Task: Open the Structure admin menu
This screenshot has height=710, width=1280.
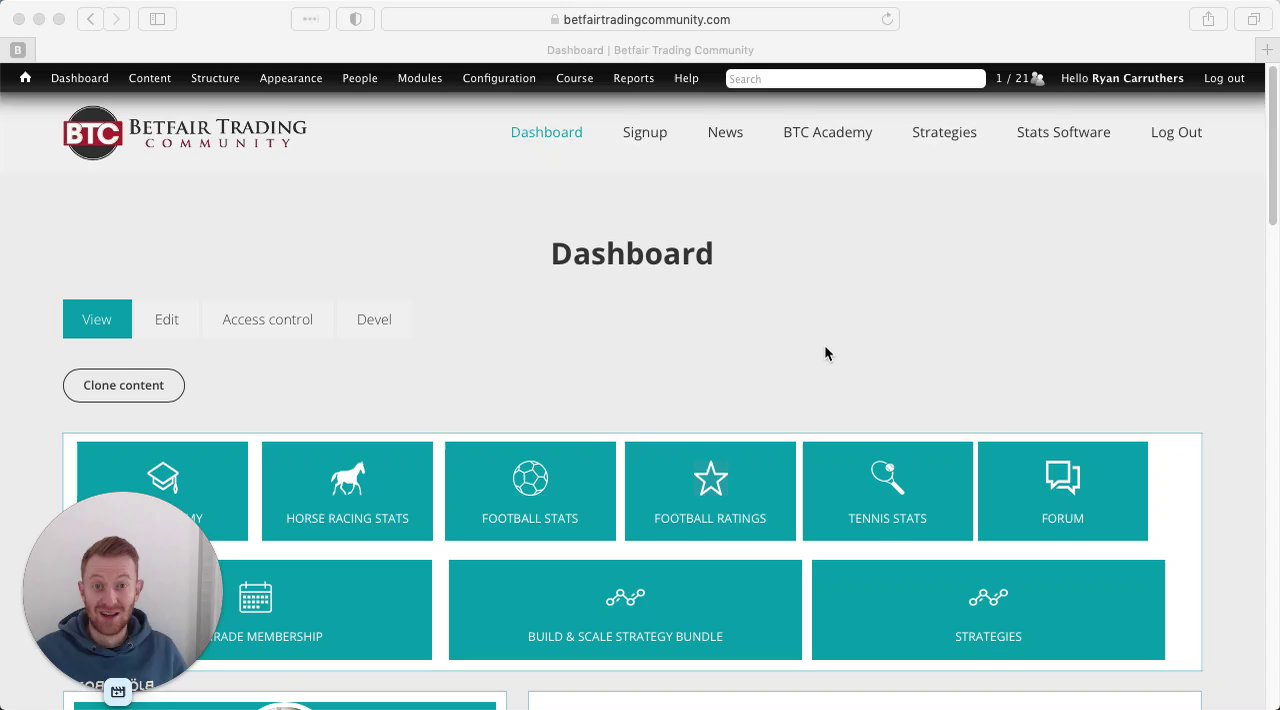Action: coord(215,78)
